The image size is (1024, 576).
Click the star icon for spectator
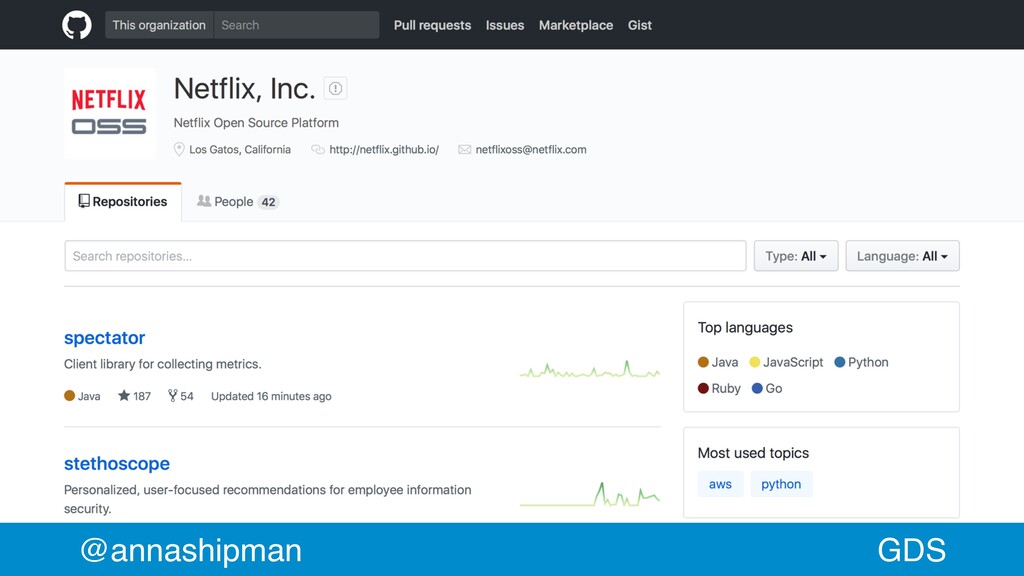pos(123,395)
